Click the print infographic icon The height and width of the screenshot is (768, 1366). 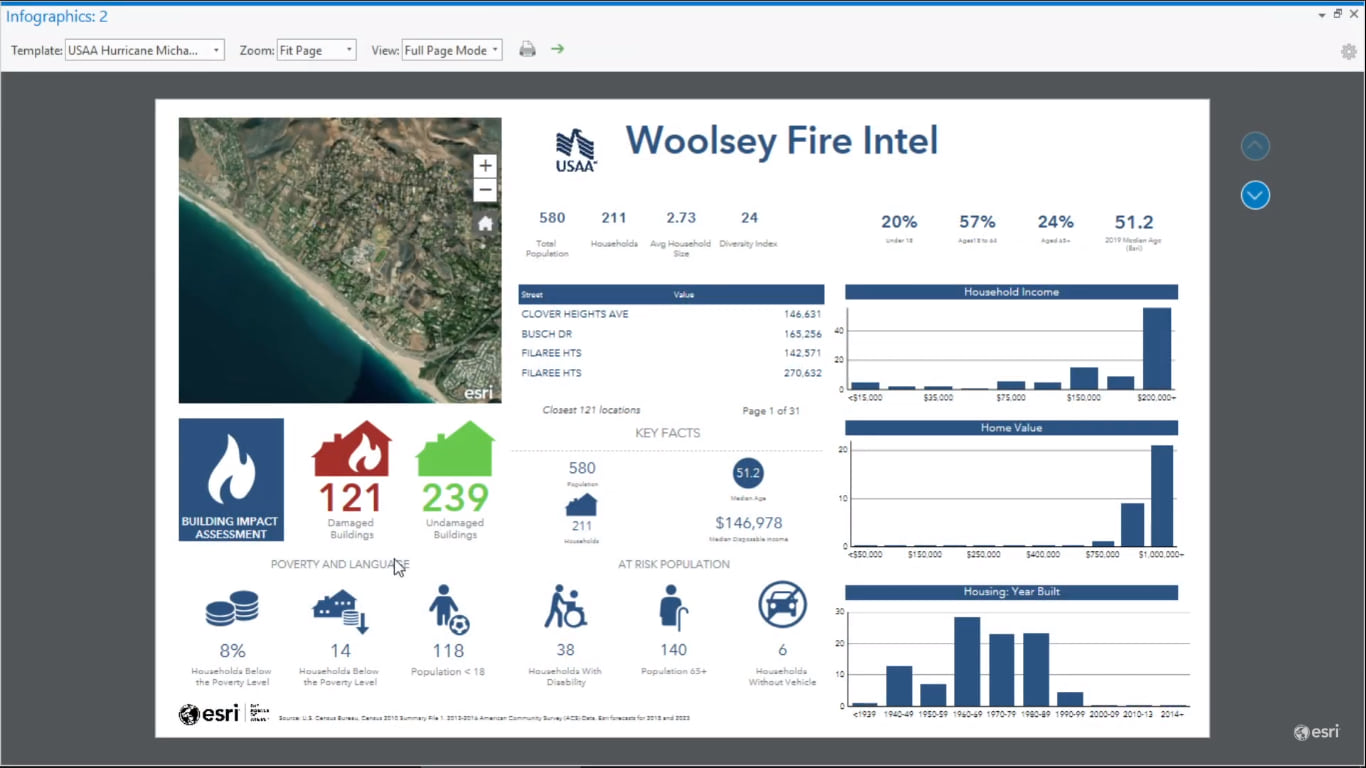point(527,49)
